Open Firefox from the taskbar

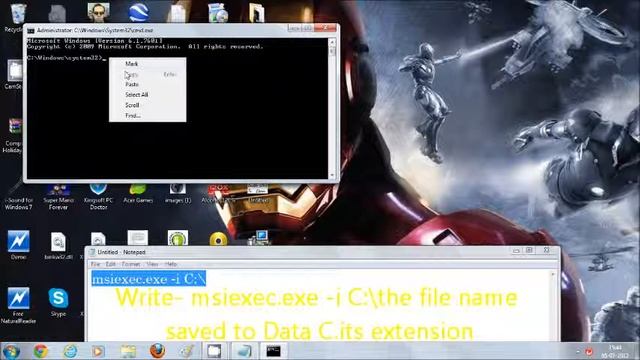coord(158,351)
